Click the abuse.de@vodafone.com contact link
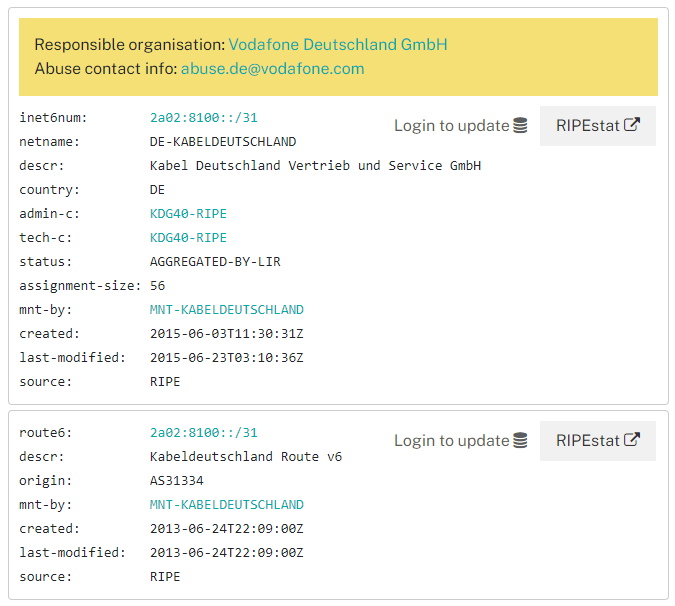The height and width of the screenshot is (606, 675). coord(272,68)
